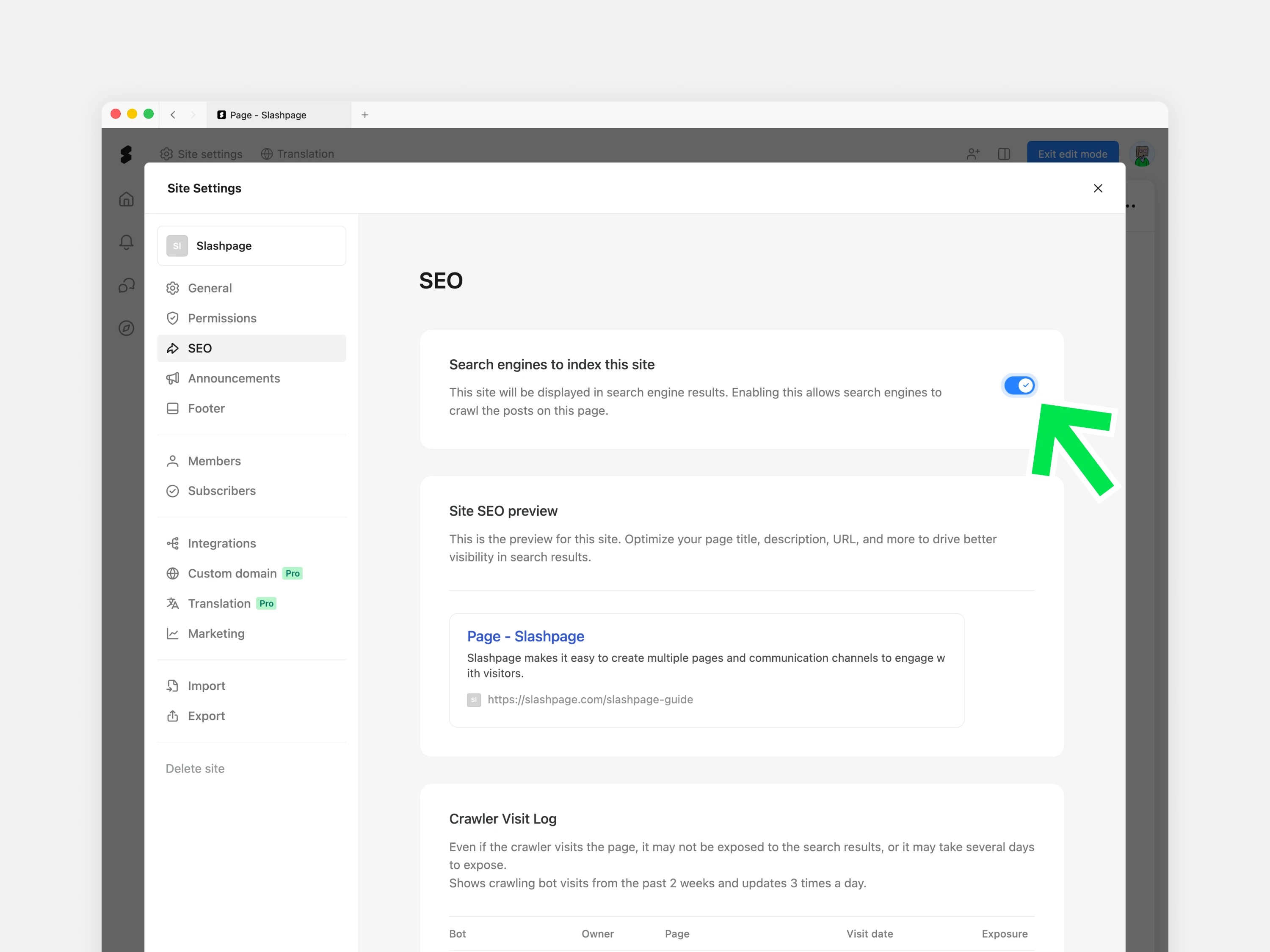Toggle search engine indexing switch
This screenshot has height=952, width=1270.
pyautogui.click(x=1019, y=385)
